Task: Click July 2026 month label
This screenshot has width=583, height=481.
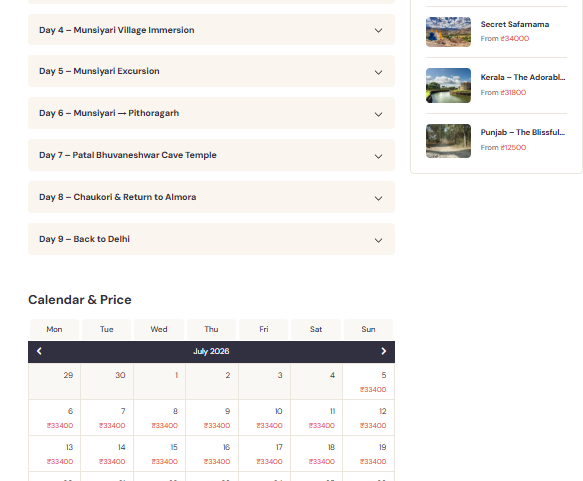Action: [211, 351]
